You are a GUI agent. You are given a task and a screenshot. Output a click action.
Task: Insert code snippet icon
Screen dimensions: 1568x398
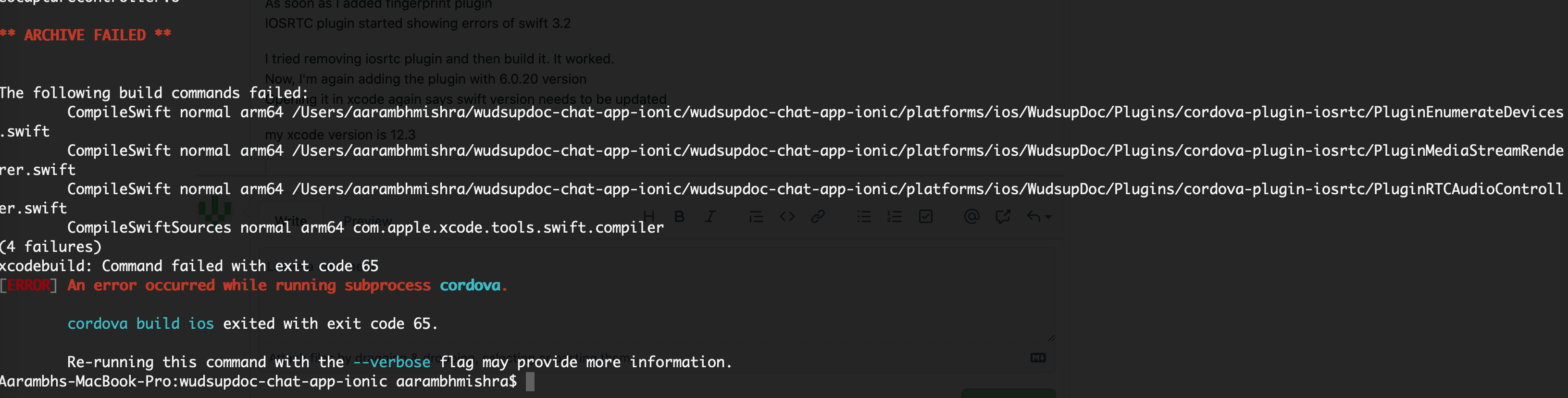coord(787,216)
